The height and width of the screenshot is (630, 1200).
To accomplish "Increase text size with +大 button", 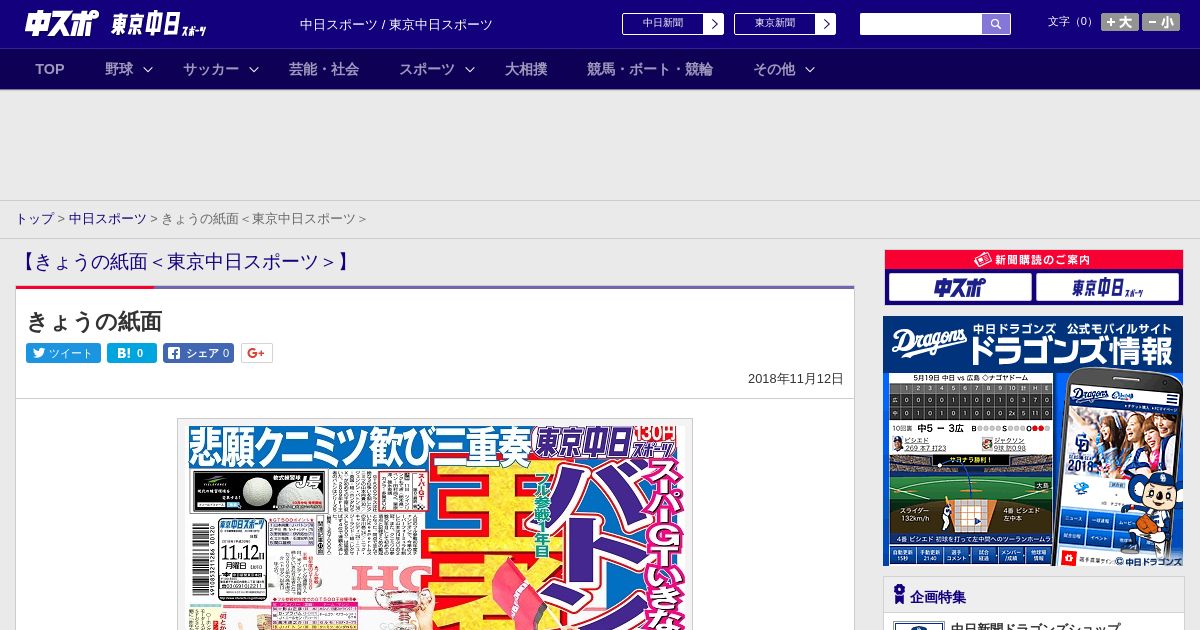I will tap(1120, 22).
